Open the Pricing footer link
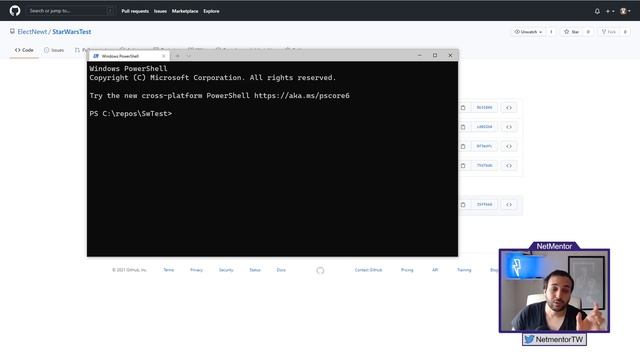640x360 pixels. [x=407, y=270]
